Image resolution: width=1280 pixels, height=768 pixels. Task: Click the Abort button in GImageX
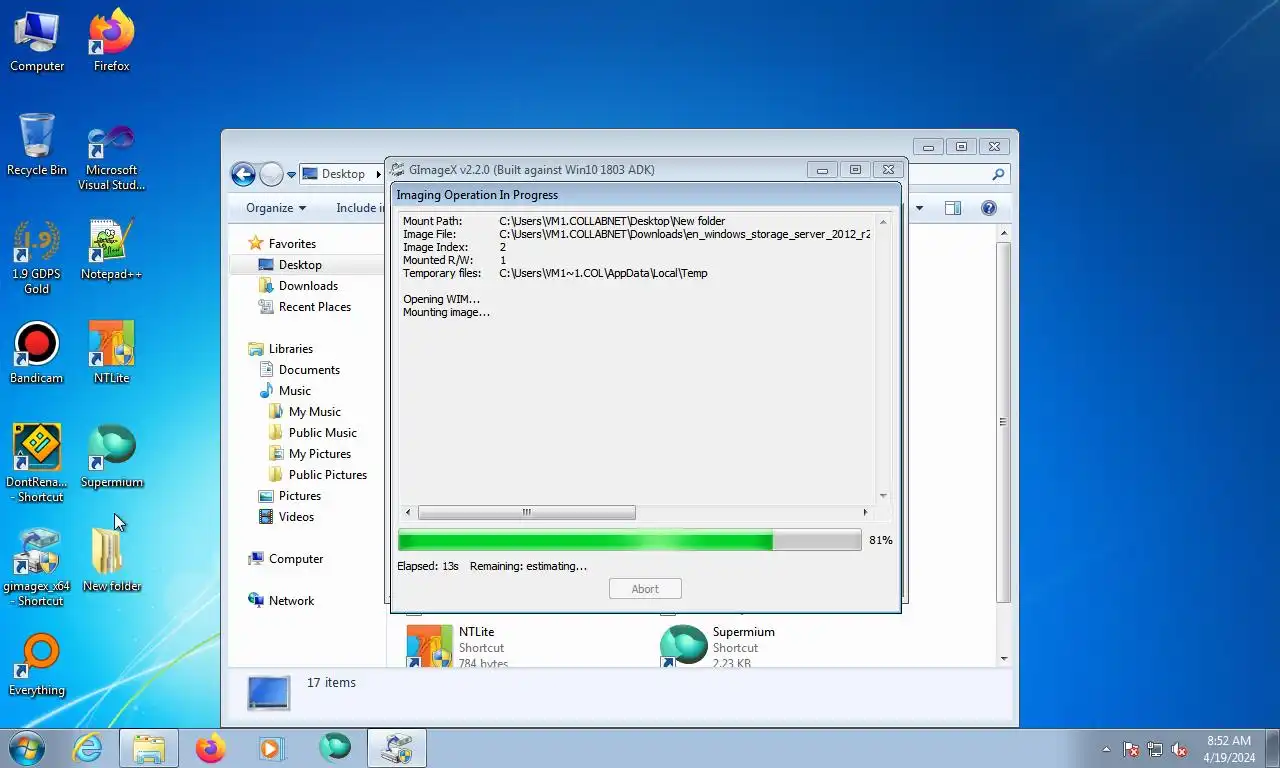tap(645, 589)
